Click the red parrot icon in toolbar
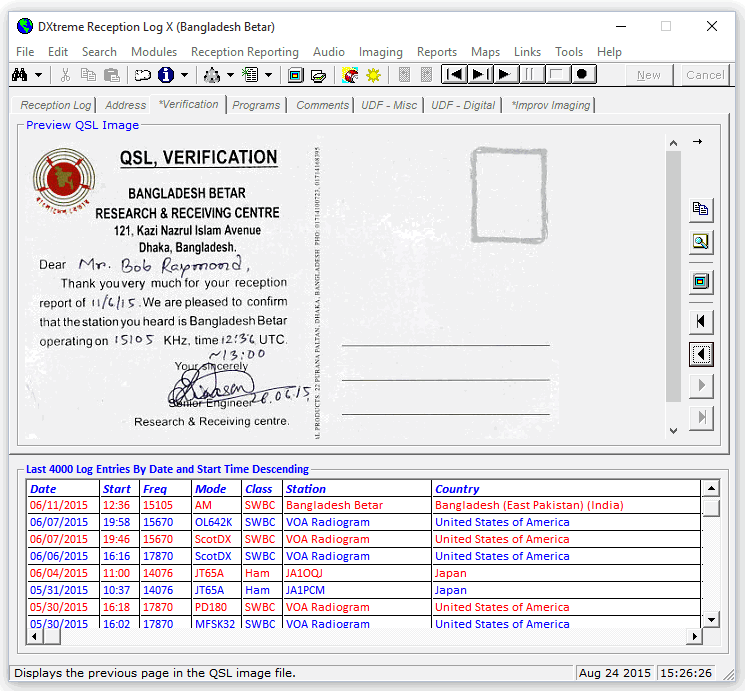745x691 pixels. (350, 75)
